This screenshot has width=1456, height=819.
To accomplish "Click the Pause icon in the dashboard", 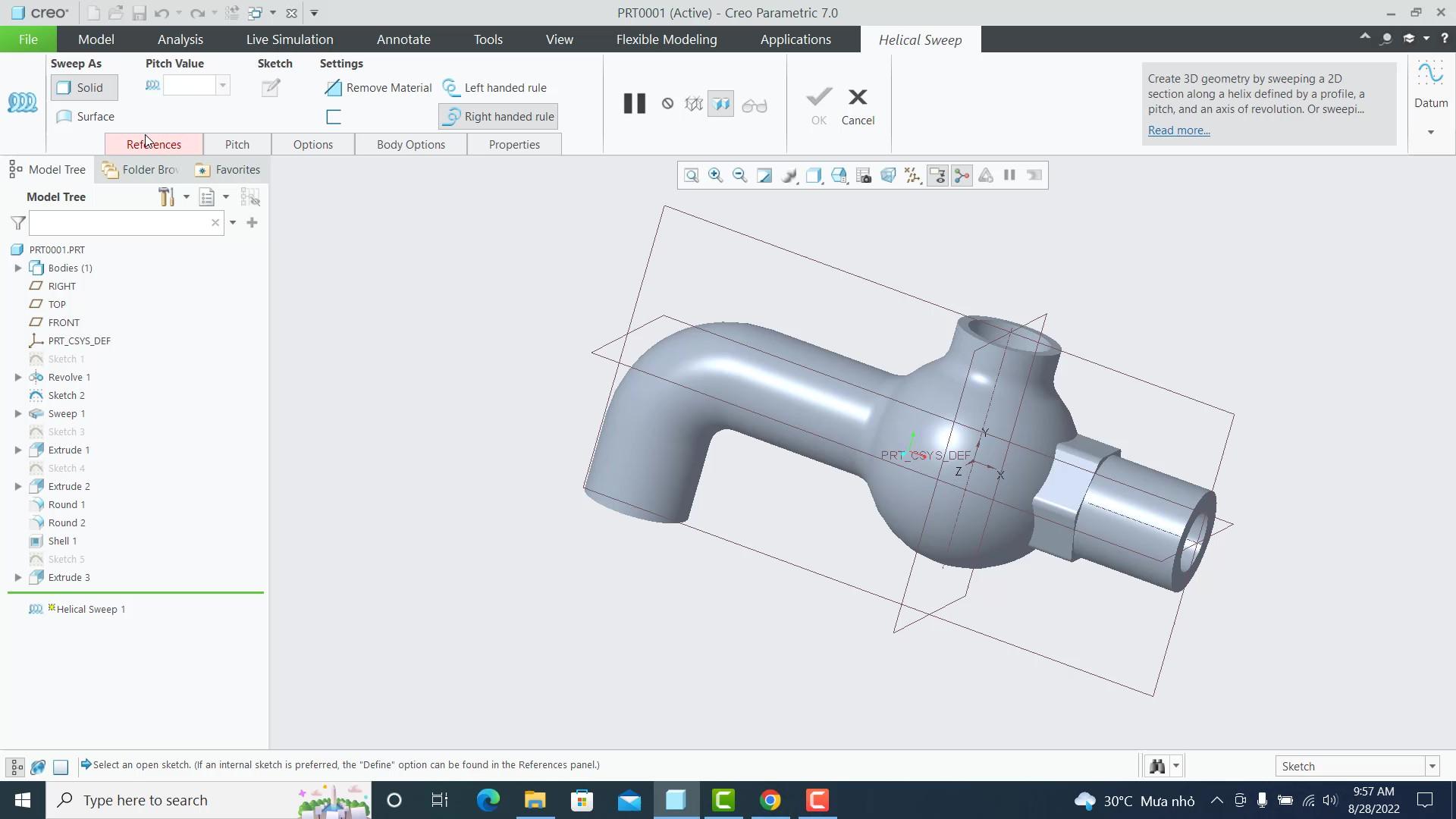I will click(x=634, y=103).
